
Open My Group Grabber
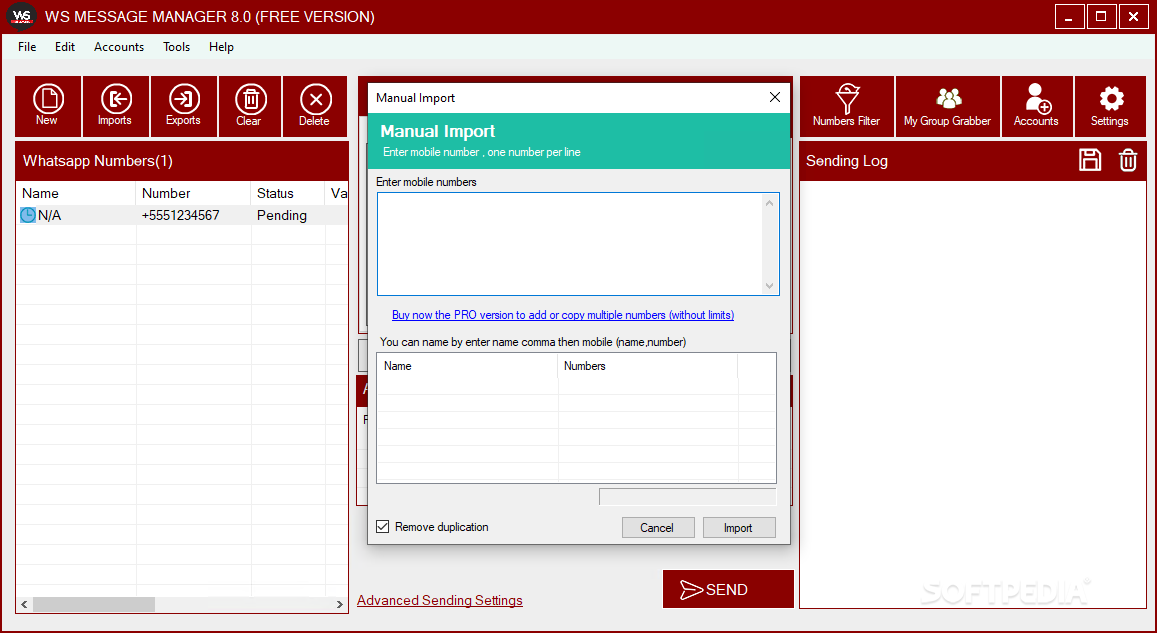point(947,106)
